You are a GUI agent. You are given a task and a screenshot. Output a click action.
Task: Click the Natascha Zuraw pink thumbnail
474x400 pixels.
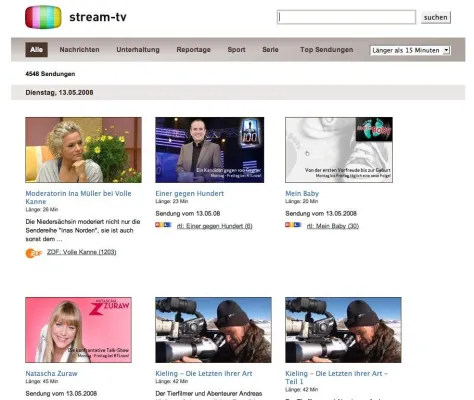tap(78, 330)
